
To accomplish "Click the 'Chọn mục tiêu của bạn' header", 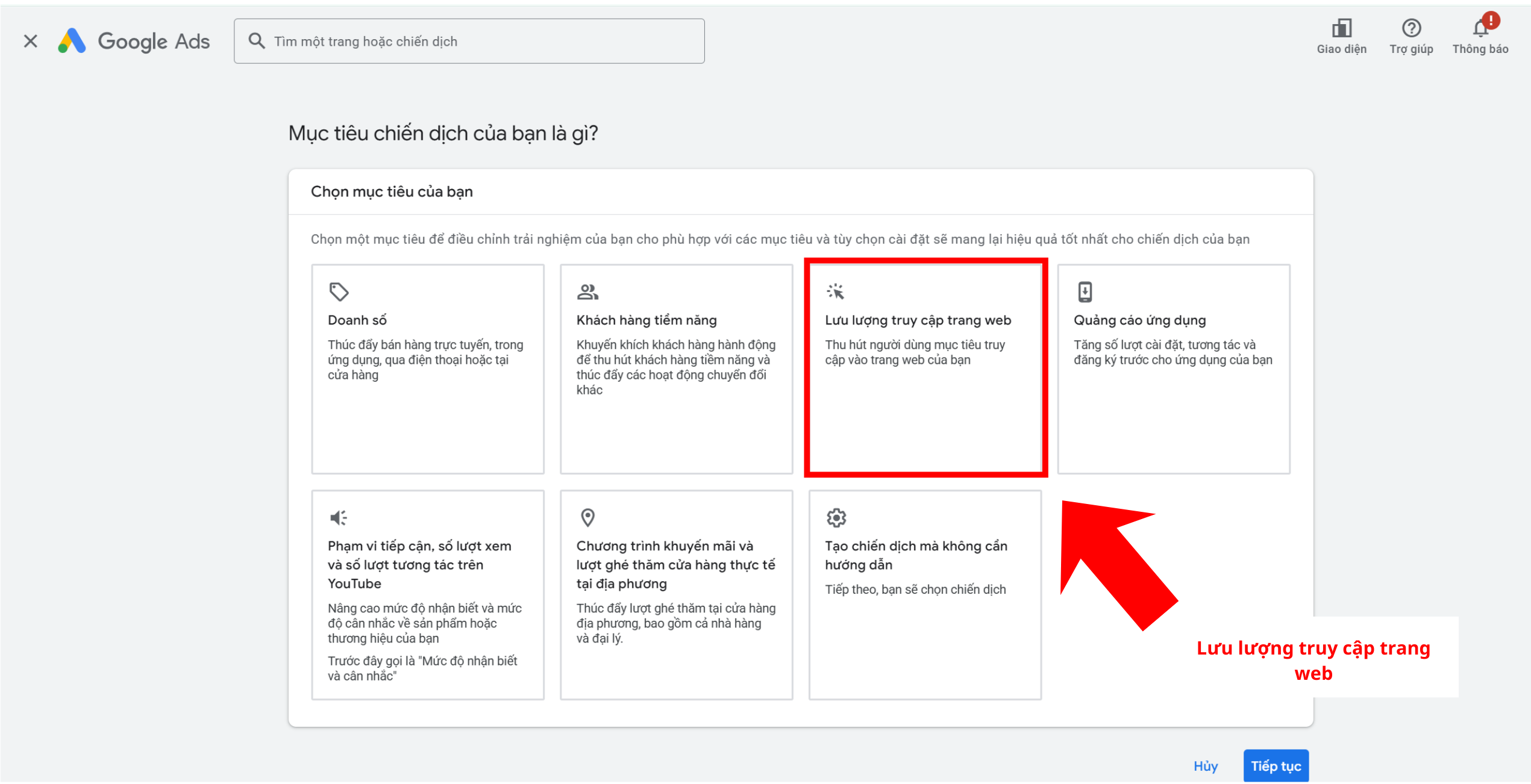I will pos(392,191).
